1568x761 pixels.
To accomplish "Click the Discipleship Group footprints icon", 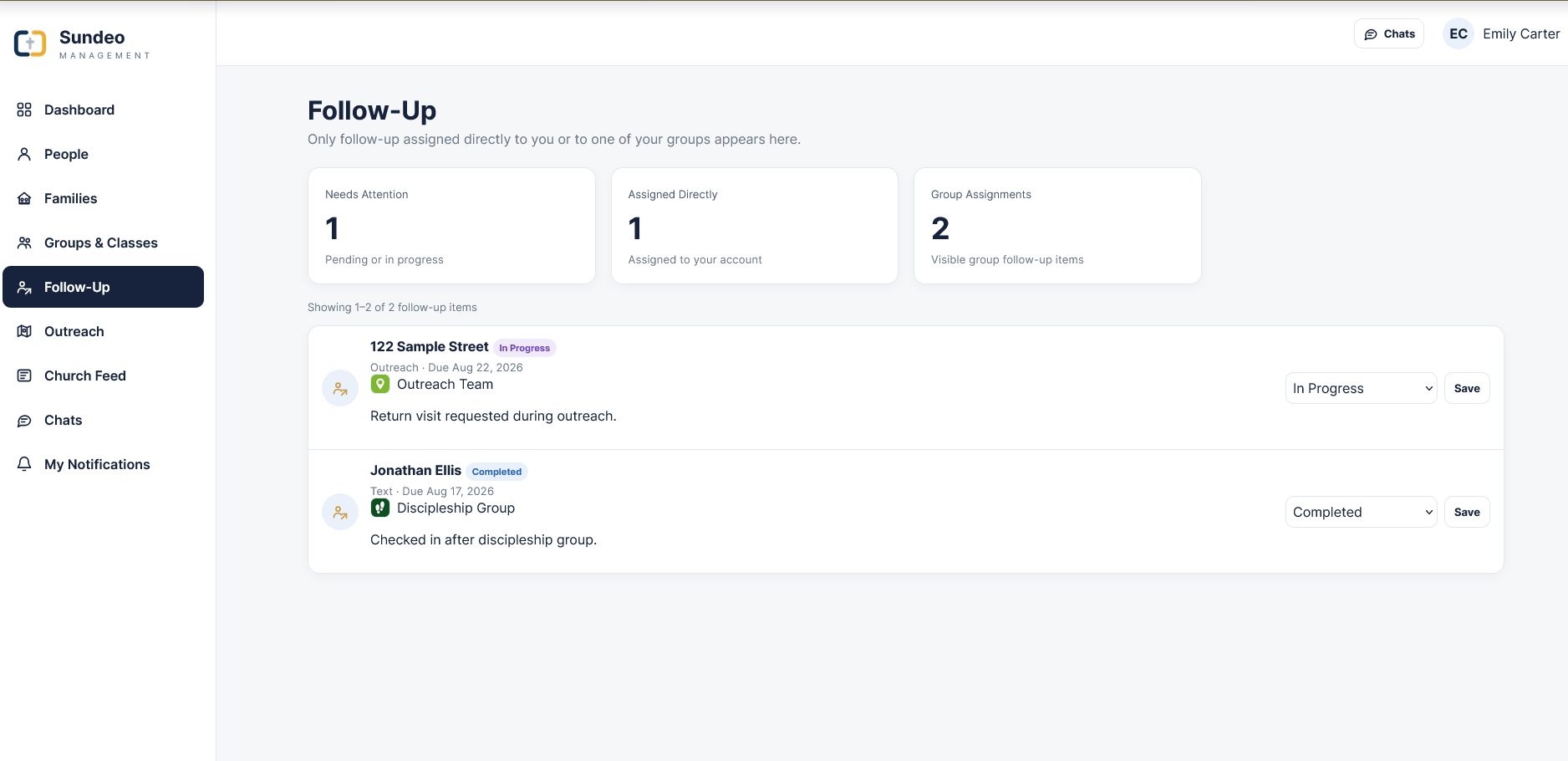I will (380, 508).
